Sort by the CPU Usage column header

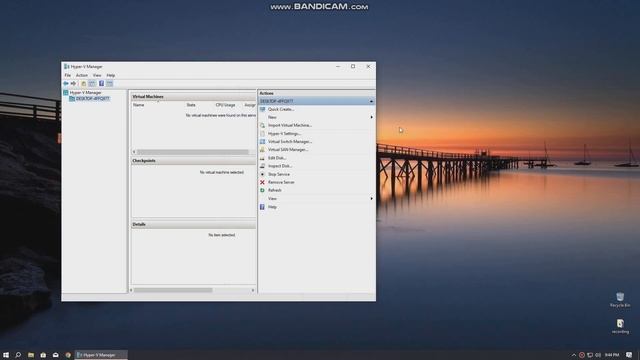225,105
